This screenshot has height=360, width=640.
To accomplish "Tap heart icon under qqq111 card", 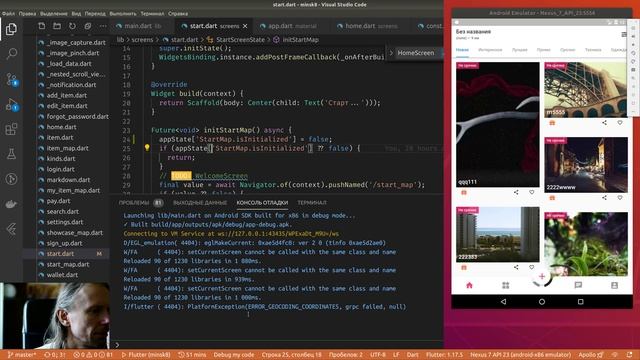I will (x=531, y=192).
